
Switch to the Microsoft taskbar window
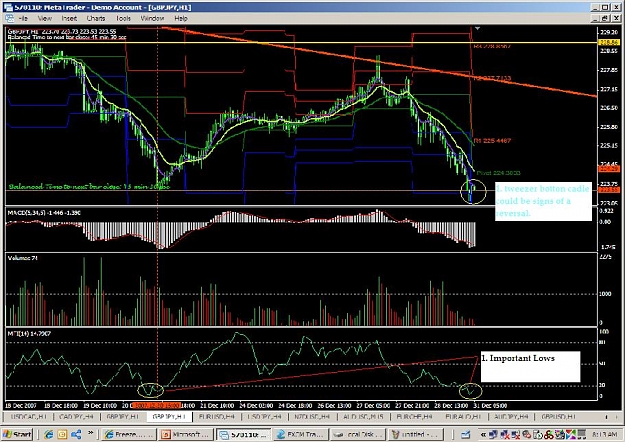pos(186,434)
